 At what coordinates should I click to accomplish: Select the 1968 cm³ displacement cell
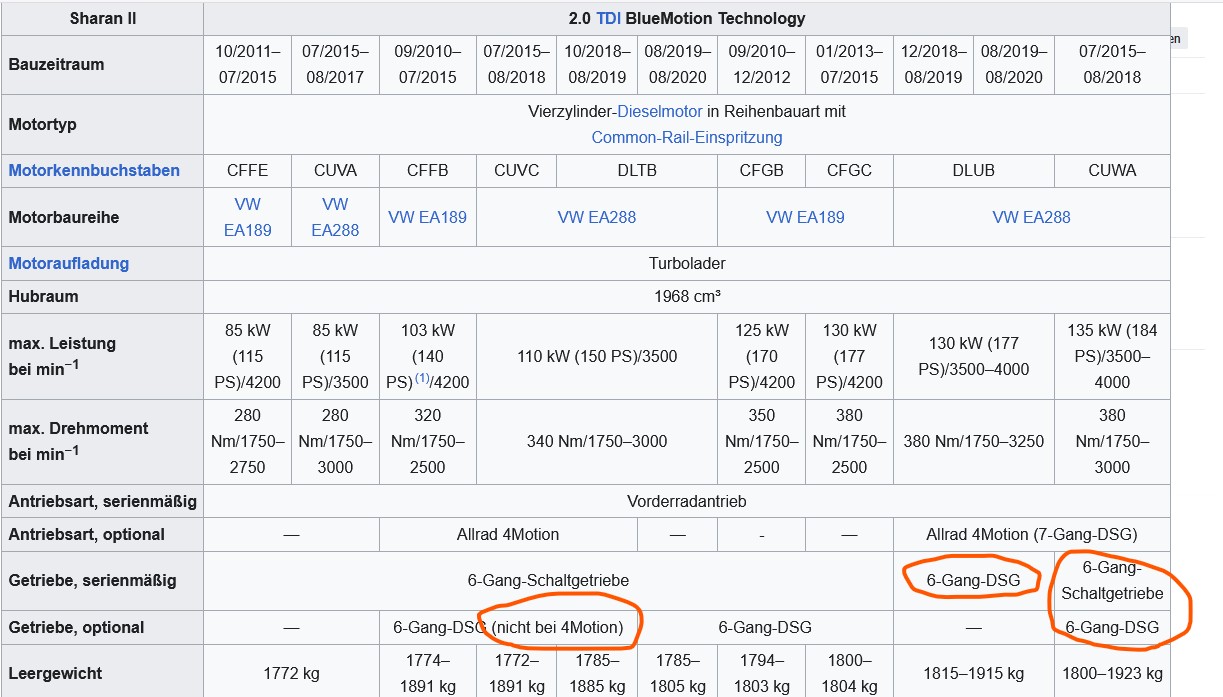point(687,296)
